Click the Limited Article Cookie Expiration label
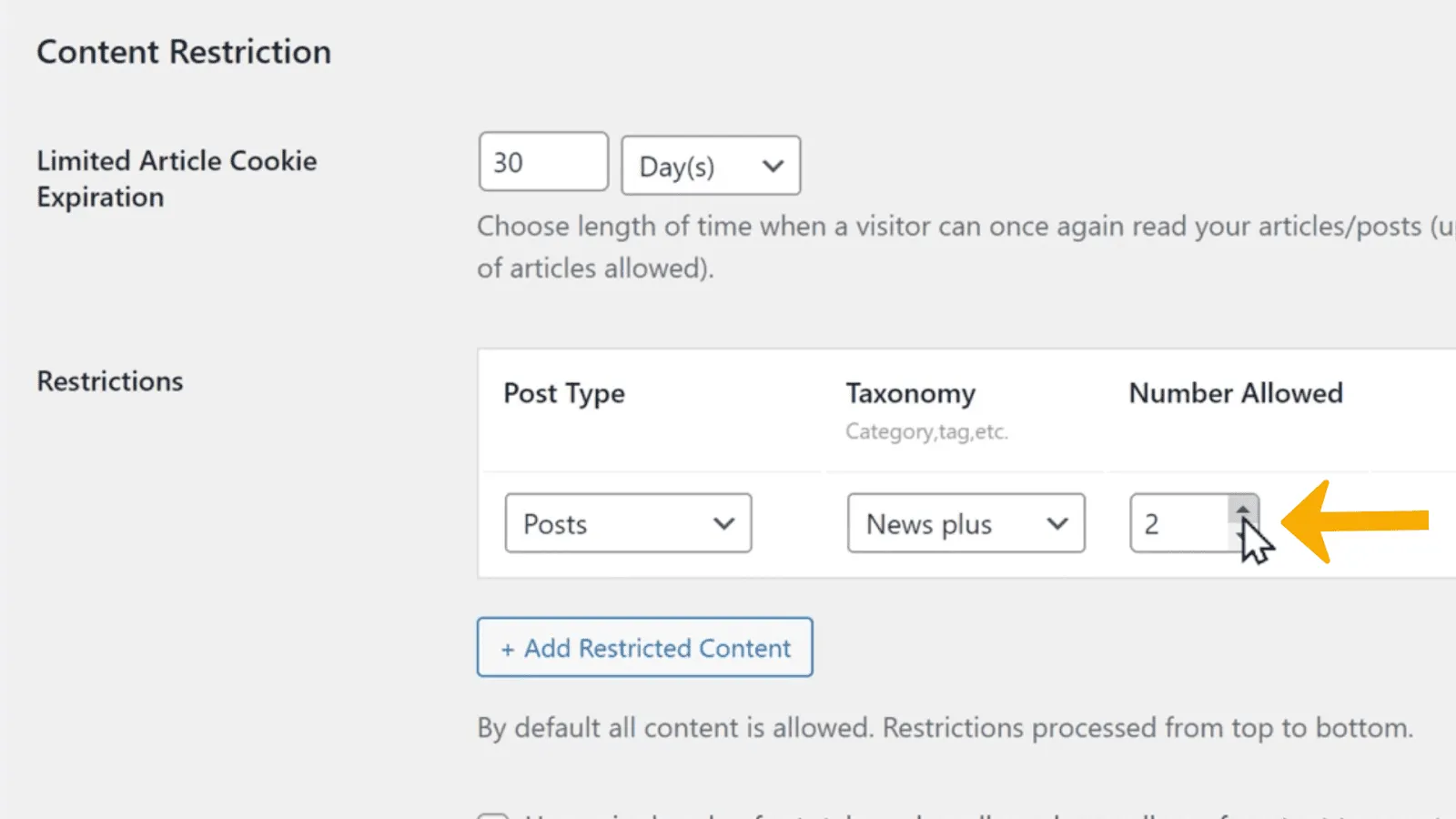 tap(177, 178)
